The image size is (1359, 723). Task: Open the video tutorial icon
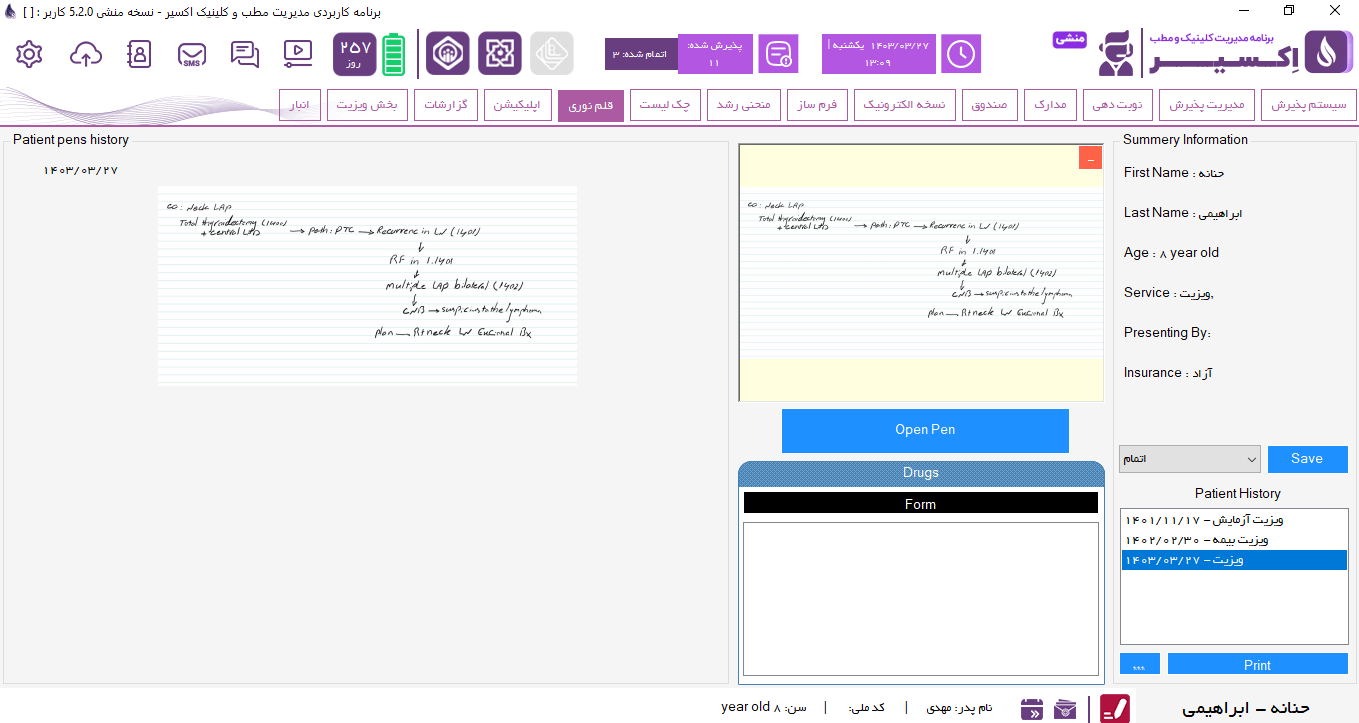(298, 52)
